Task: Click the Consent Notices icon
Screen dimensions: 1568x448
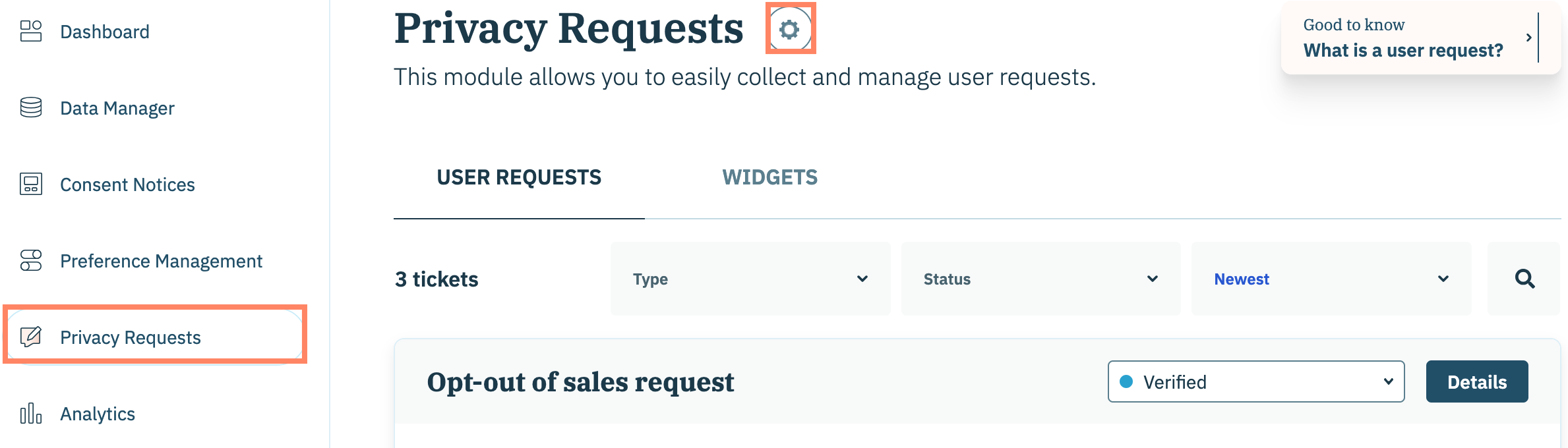Action: [x=31, y=184]
